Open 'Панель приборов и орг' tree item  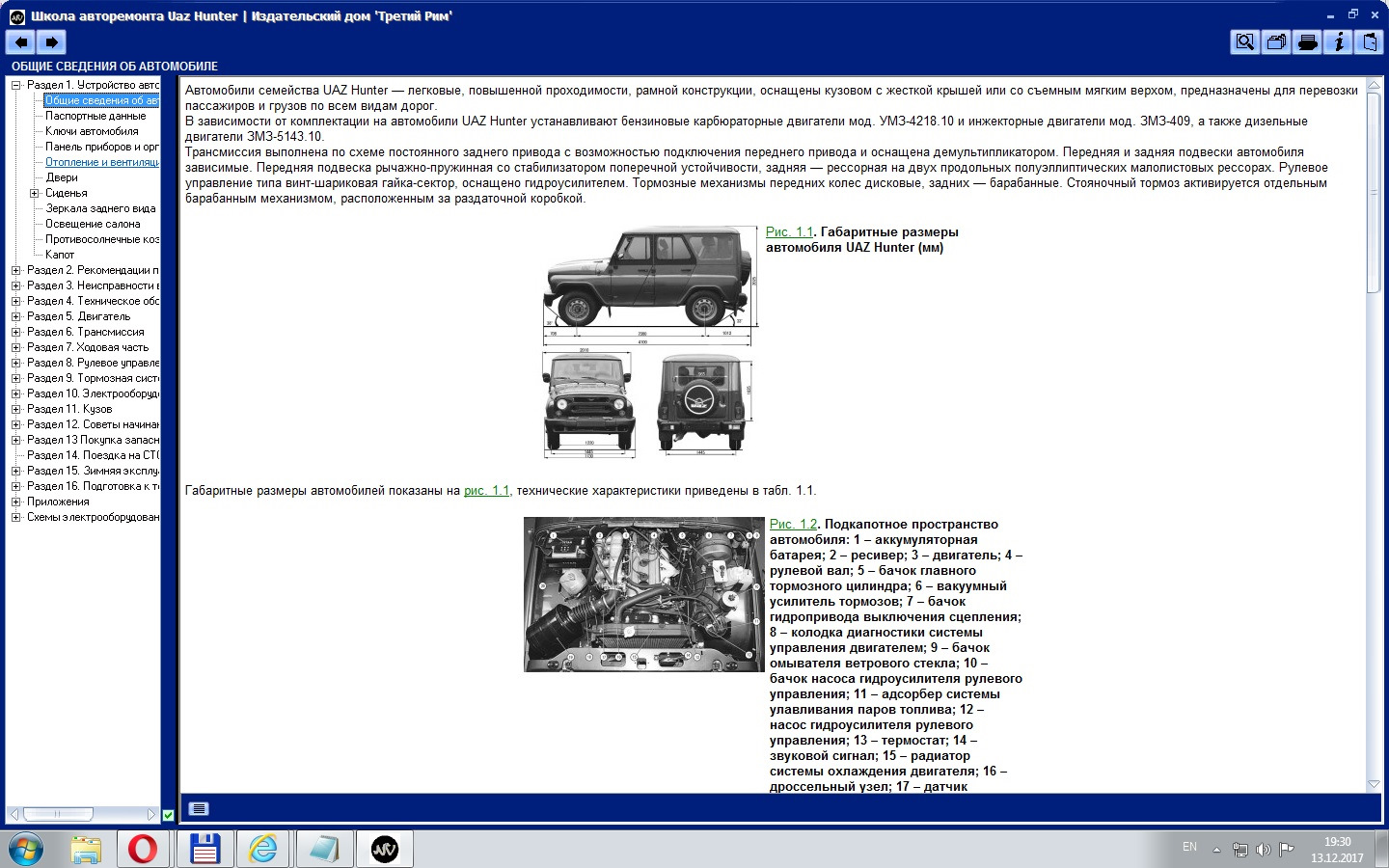101,147
